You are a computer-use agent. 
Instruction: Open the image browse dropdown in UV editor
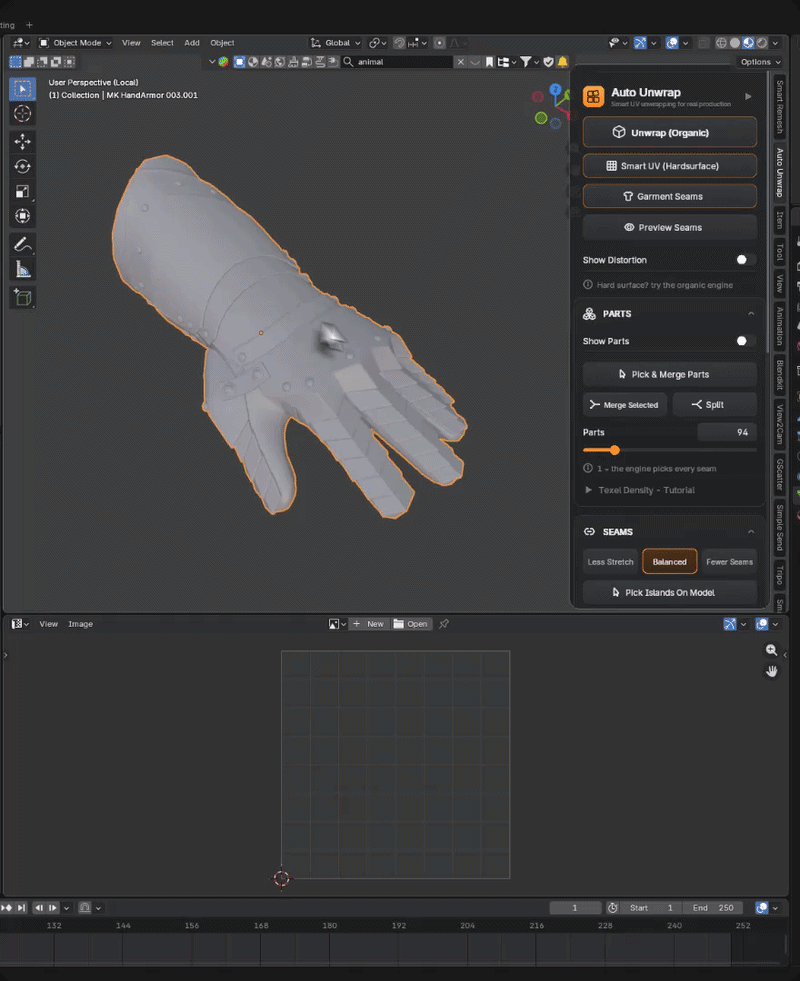(337, 624)
